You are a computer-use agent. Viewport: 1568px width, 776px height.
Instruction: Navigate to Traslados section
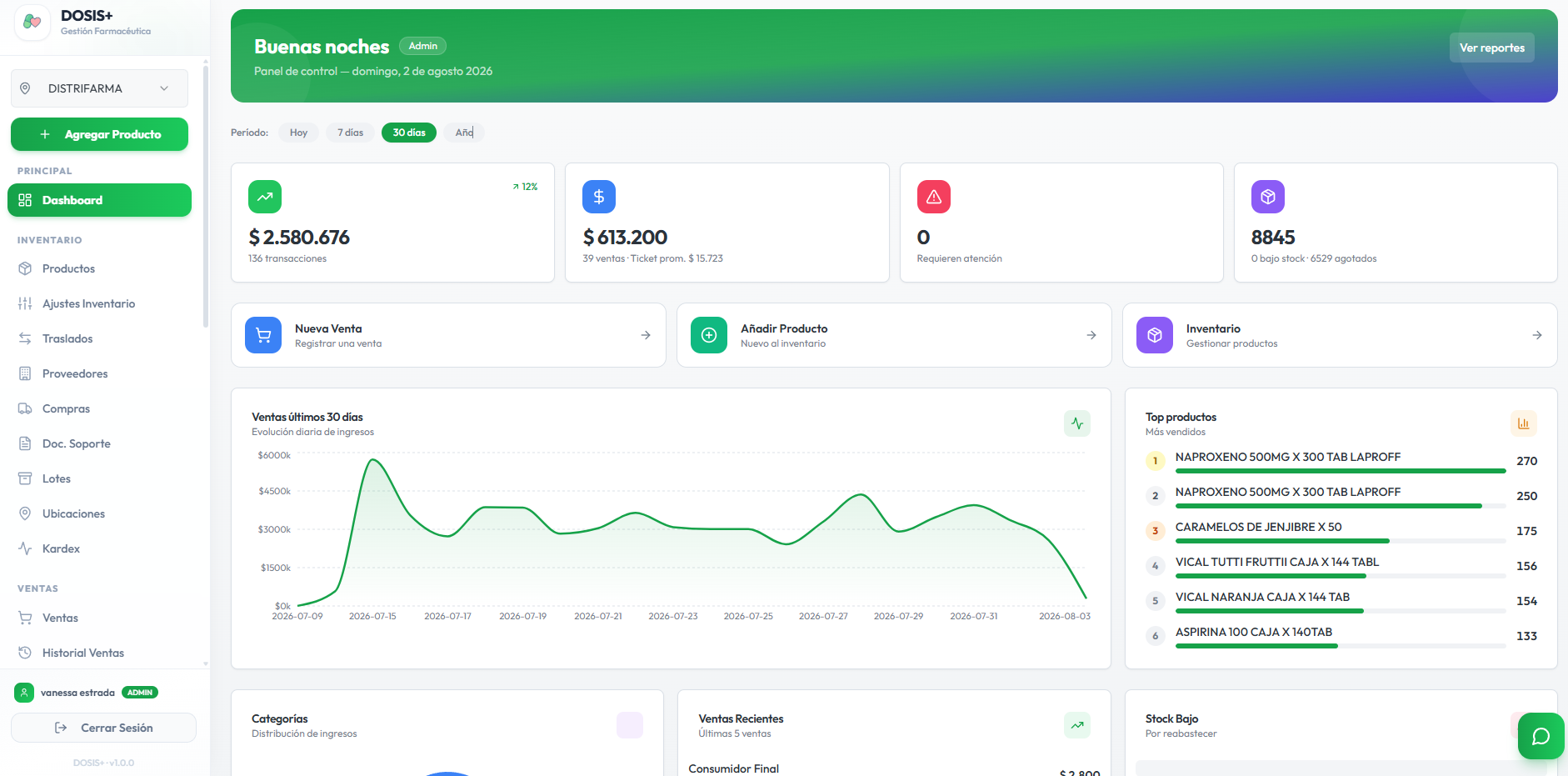pos(99,338)
